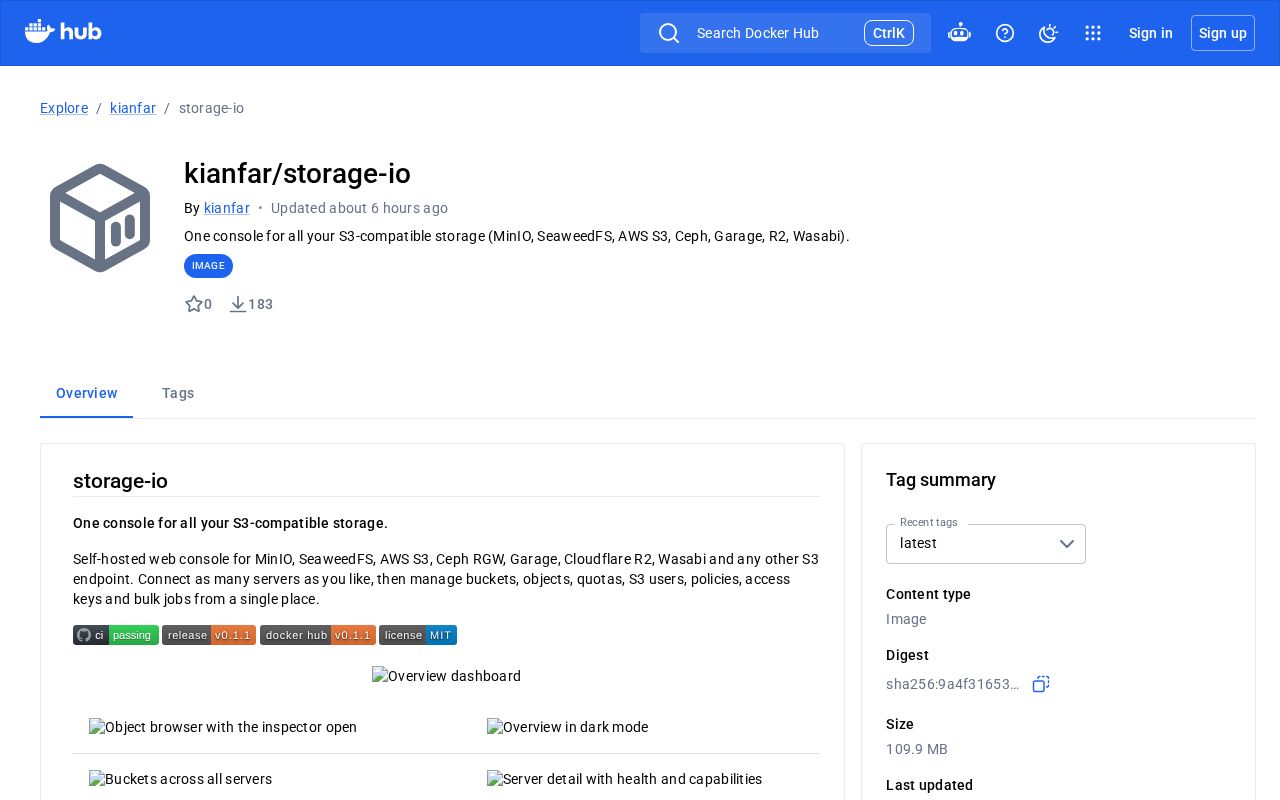Expand the Recent tags dropdown showing latest
1280x800 pixels.
tap(986, 544)
